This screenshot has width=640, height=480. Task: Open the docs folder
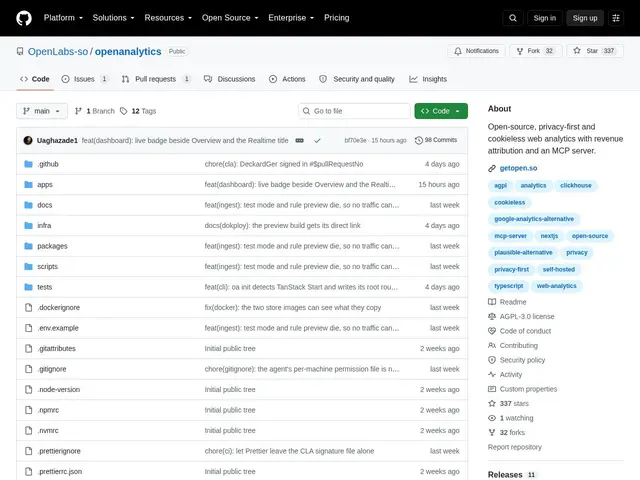tap(44, 205)
